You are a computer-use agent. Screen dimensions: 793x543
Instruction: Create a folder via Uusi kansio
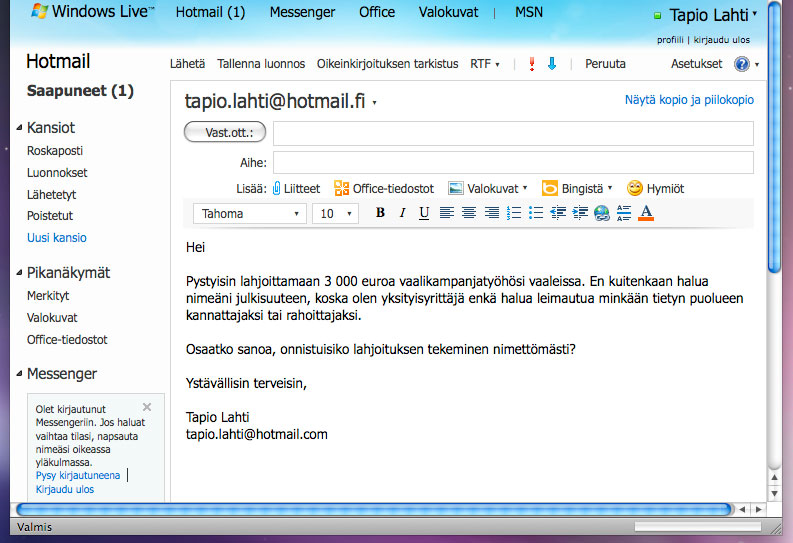(57, 238)
